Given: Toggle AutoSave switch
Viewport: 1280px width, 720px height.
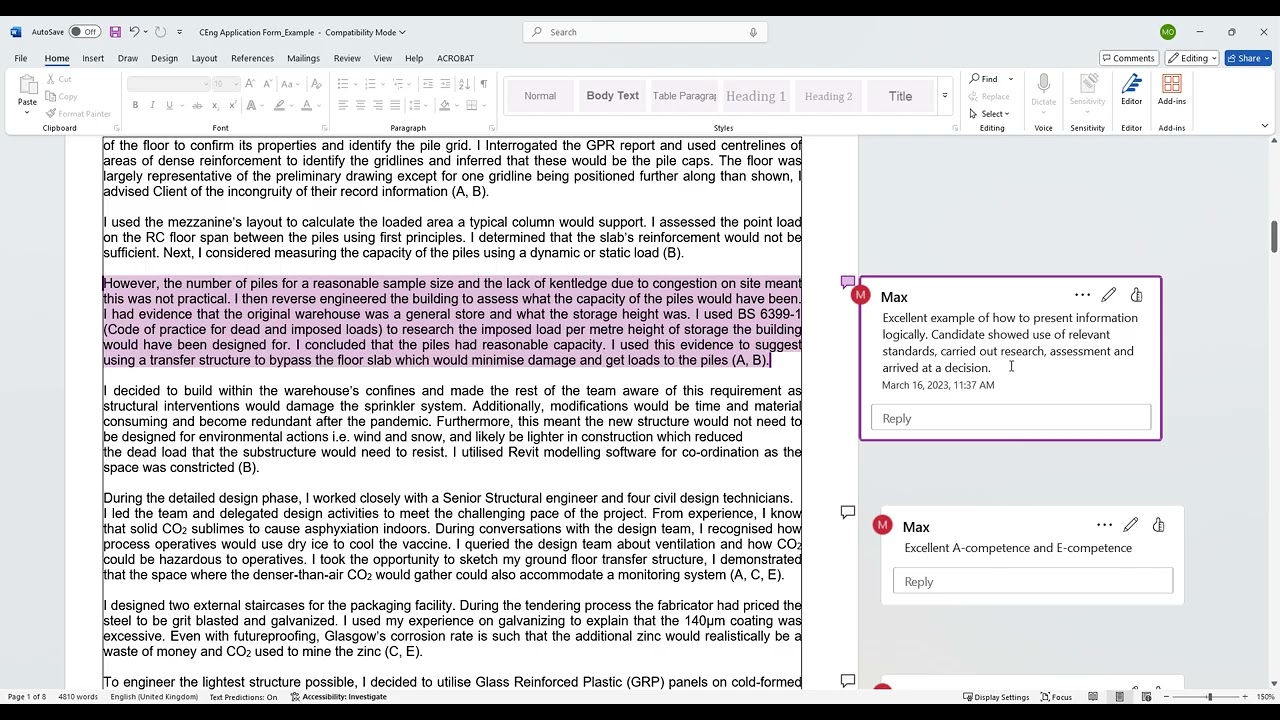Looking at the screenshot, I should pyautogui.click(x=84, y=32).
